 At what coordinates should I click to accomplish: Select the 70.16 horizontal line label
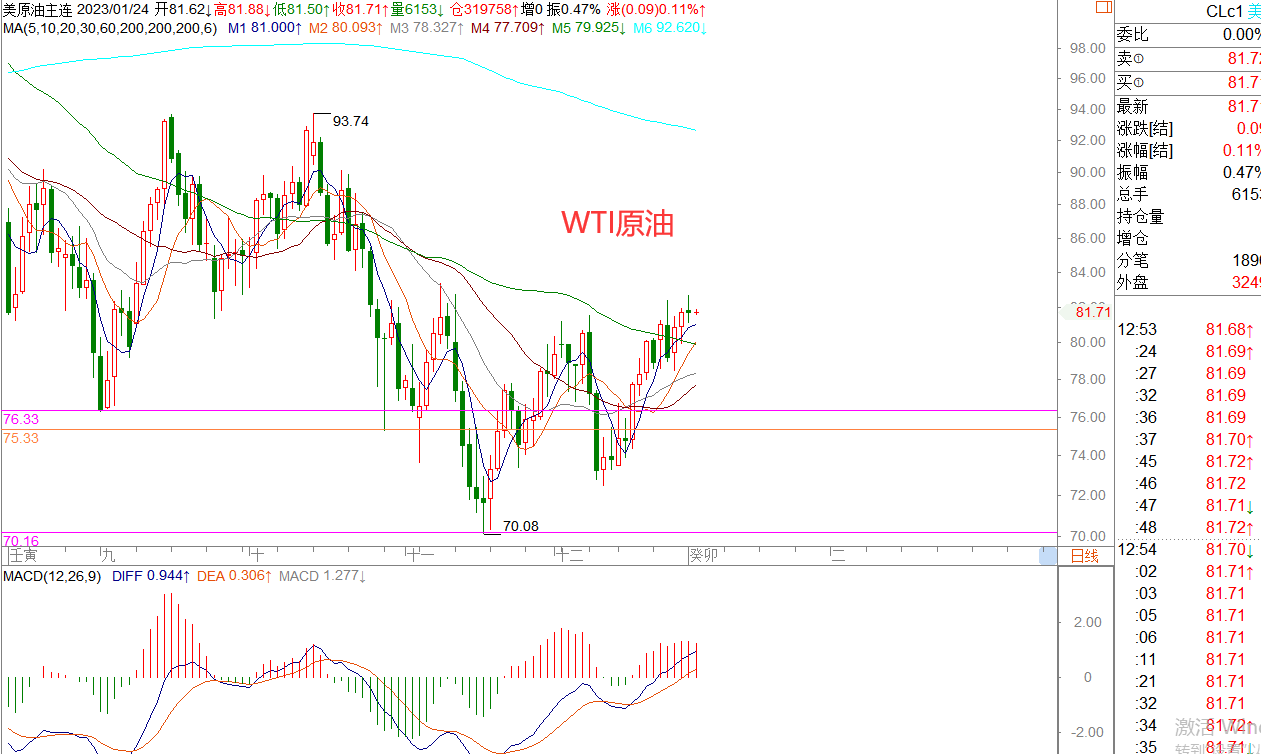20,540
